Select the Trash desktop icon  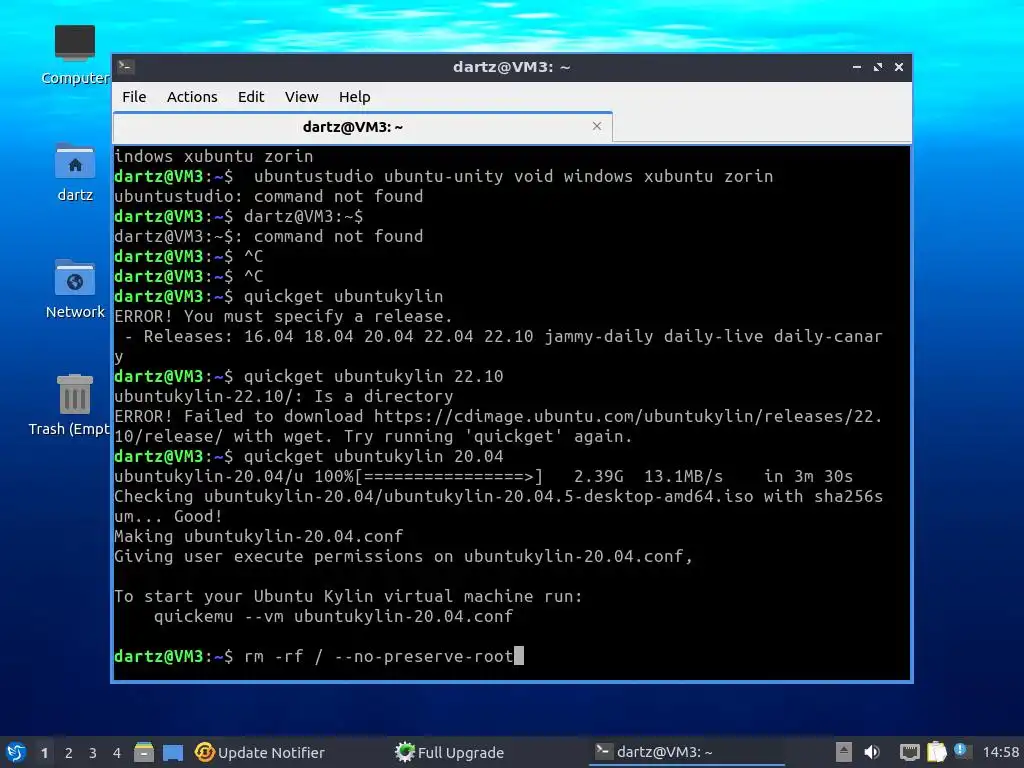coord(73,405)
